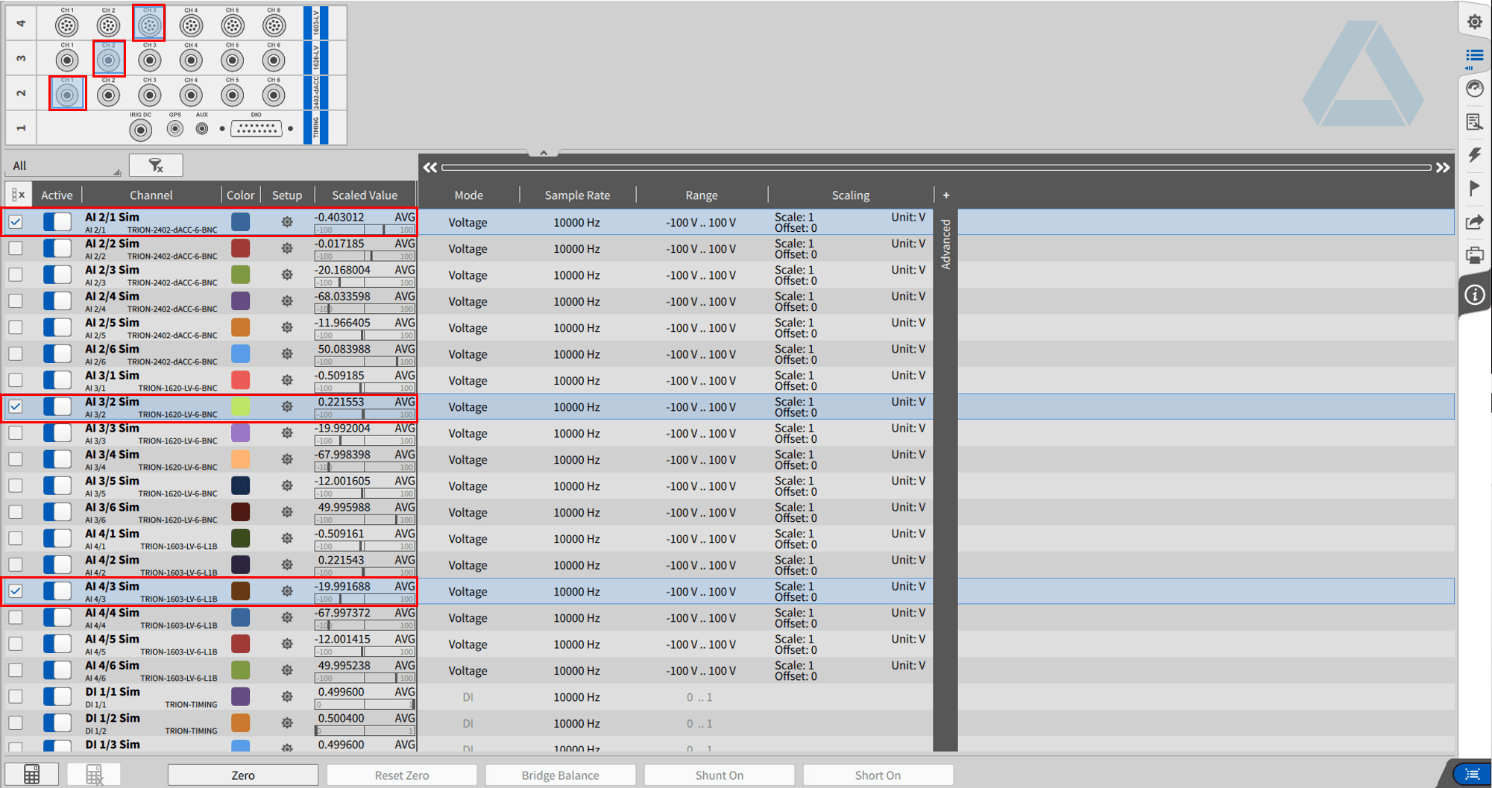Viewport: 1492px width, 788px height.
Task: Click the Scaled Value column header
Action: pyautogui.click(x=364, y=196)
